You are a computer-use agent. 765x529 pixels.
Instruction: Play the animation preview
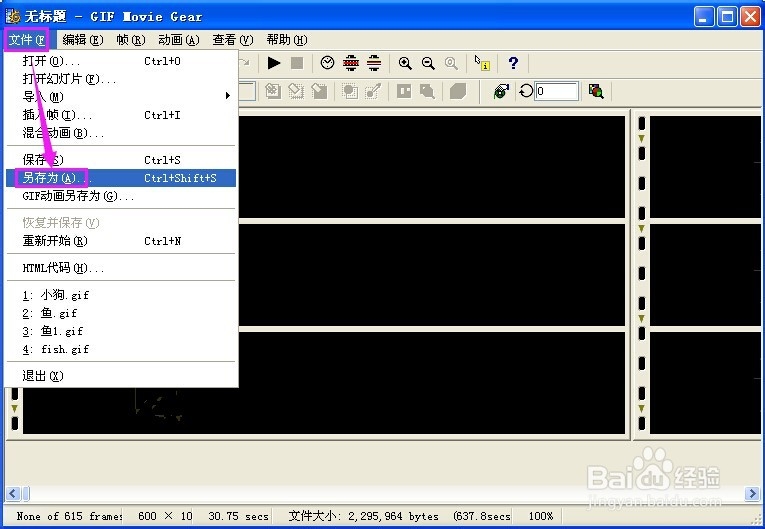[x=274, y=63]
